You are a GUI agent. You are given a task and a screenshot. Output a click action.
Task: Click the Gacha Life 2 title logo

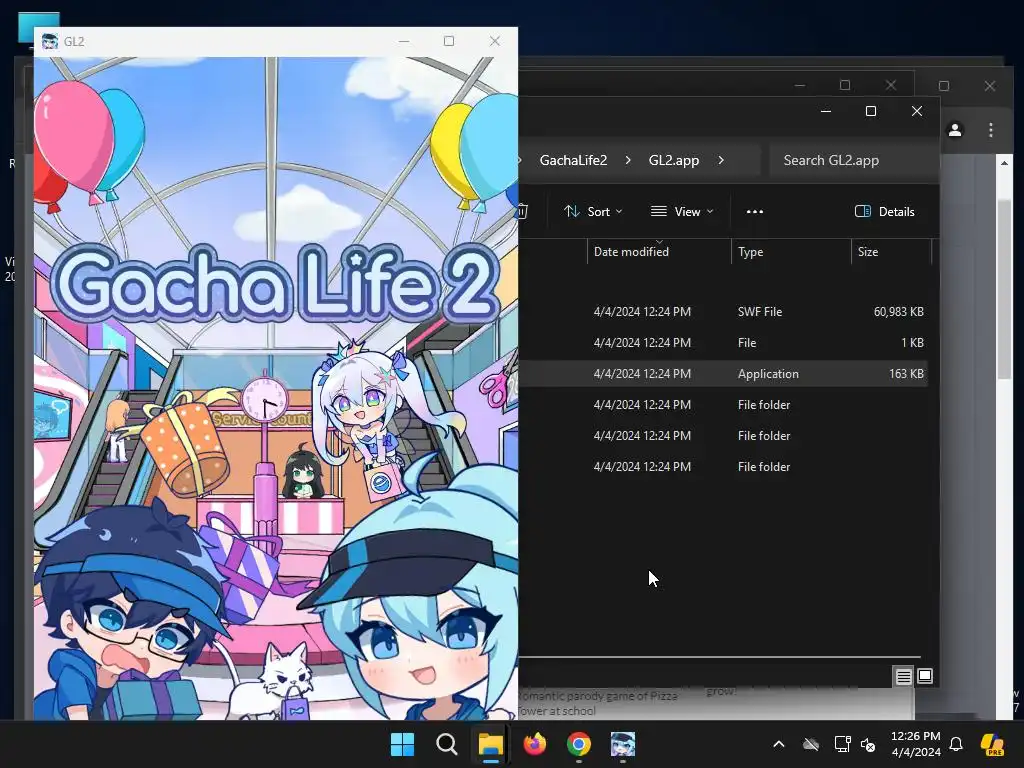[274, 284]
